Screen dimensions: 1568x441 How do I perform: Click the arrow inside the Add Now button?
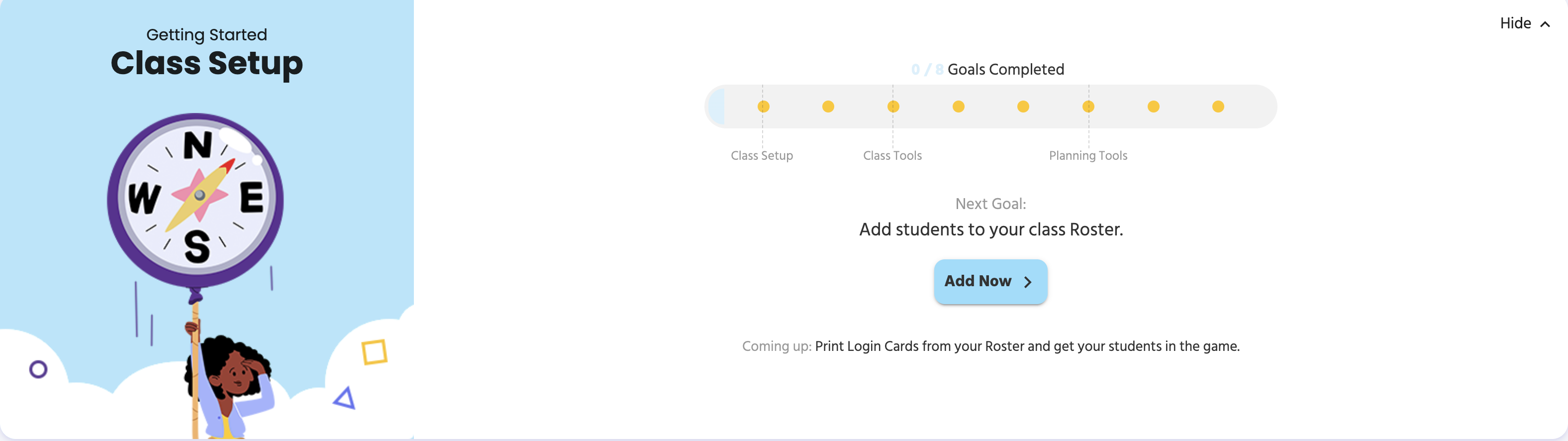point(1027,282)
